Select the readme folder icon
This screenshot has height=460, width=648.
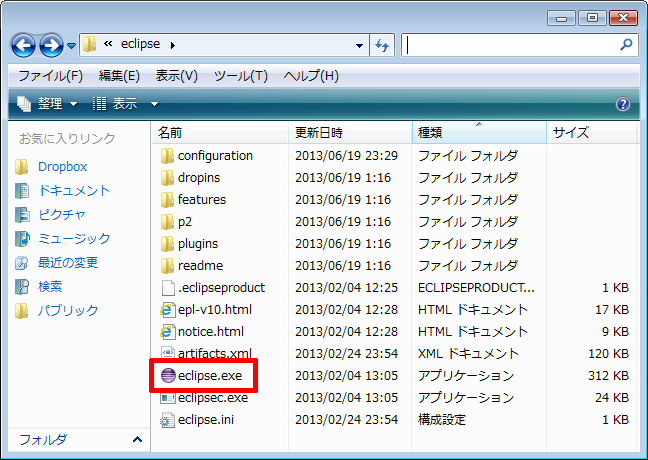pyautogui.click(x=167, y=266)
